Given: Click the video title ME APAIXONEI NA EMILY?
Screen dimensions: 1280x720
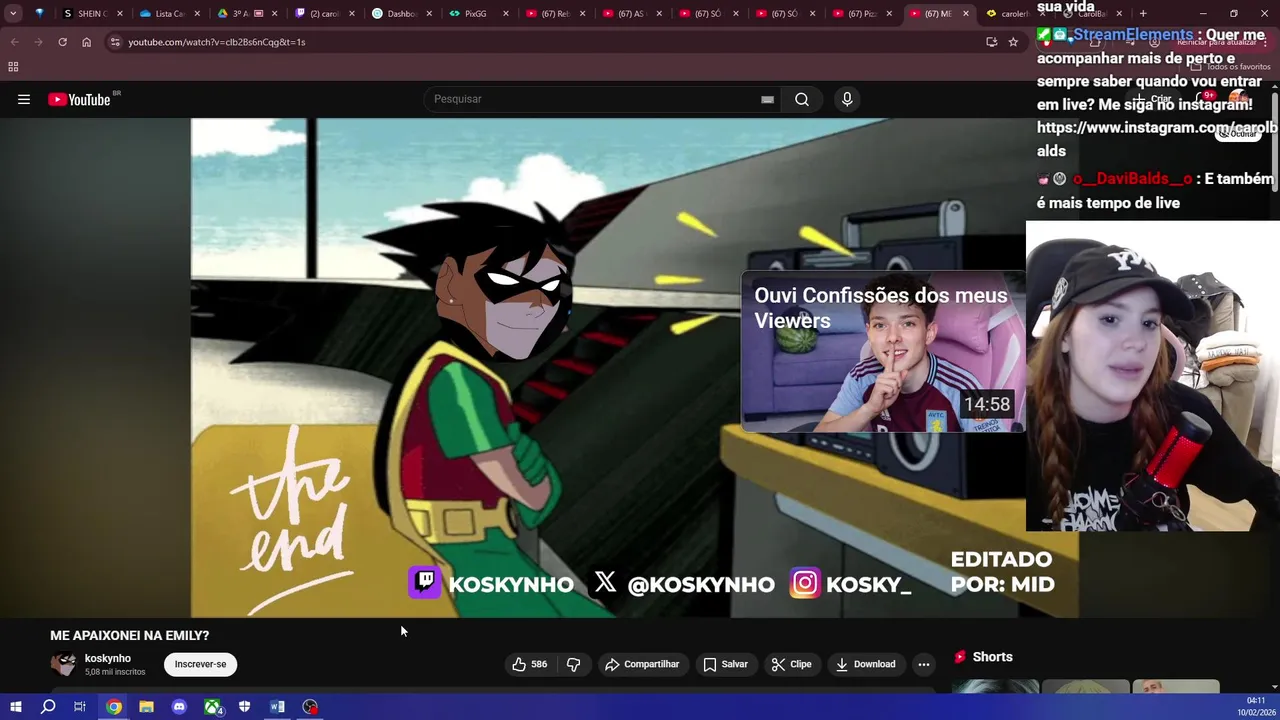Looking at the screenshot, I should click(130, 635).
